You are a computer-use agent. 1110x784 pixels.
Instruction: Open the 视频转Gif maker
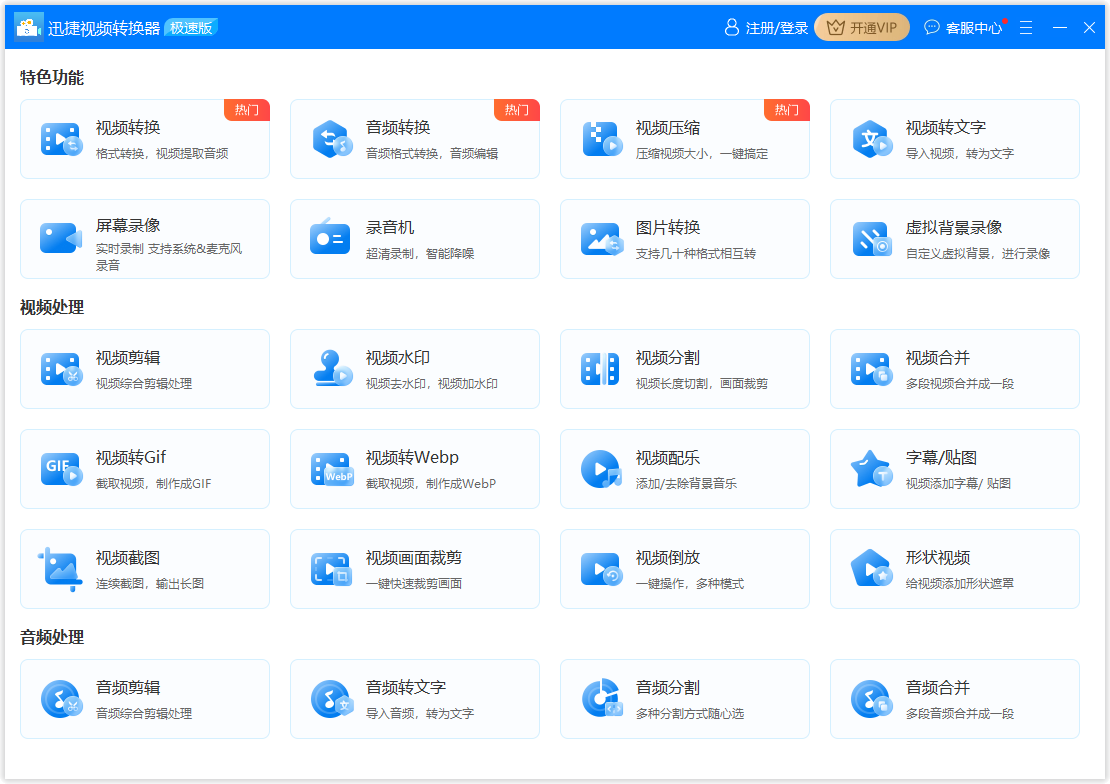point(145,469)
